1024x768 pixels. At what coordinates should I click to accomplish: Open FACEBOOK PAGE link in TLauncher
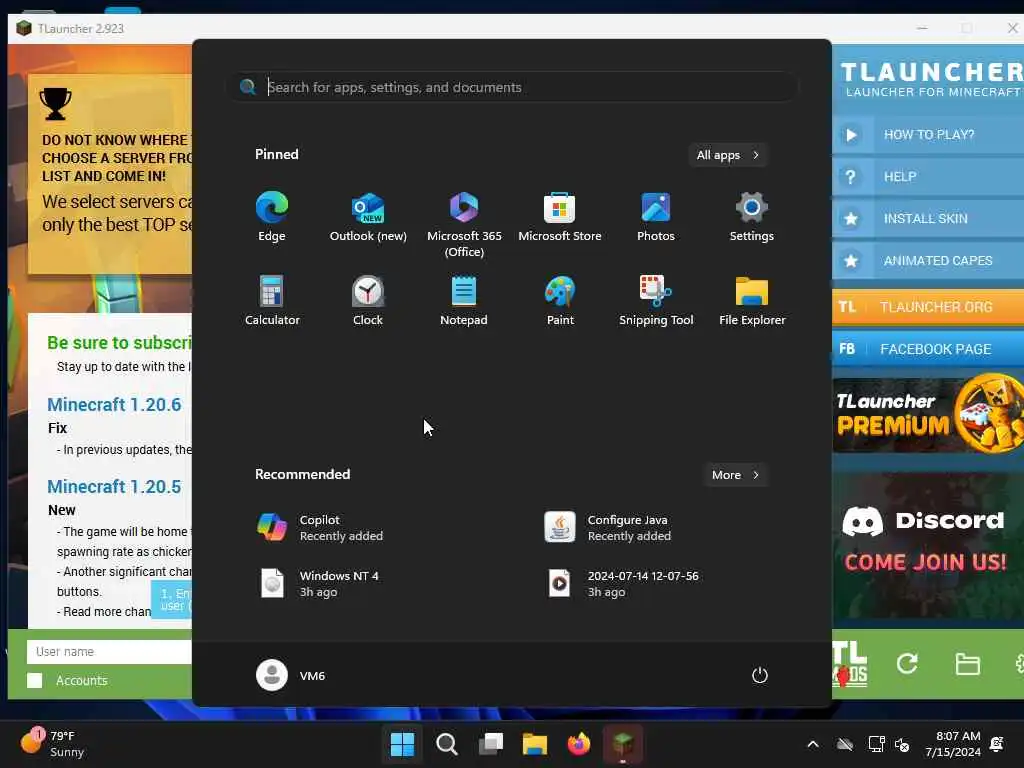[928, 349]
